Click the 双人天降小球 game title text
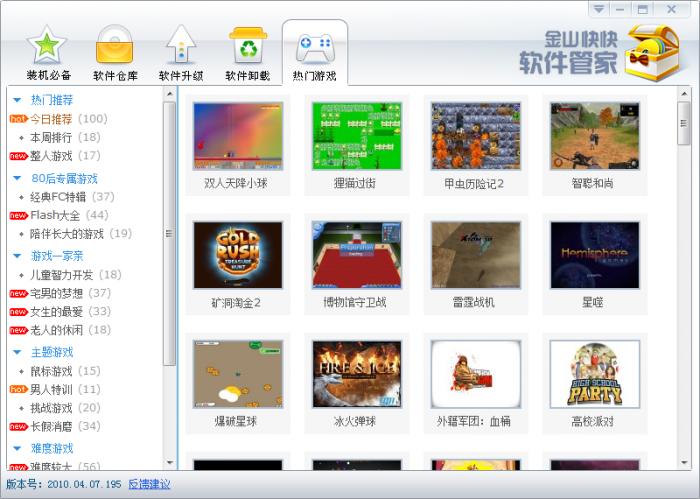 236,183
